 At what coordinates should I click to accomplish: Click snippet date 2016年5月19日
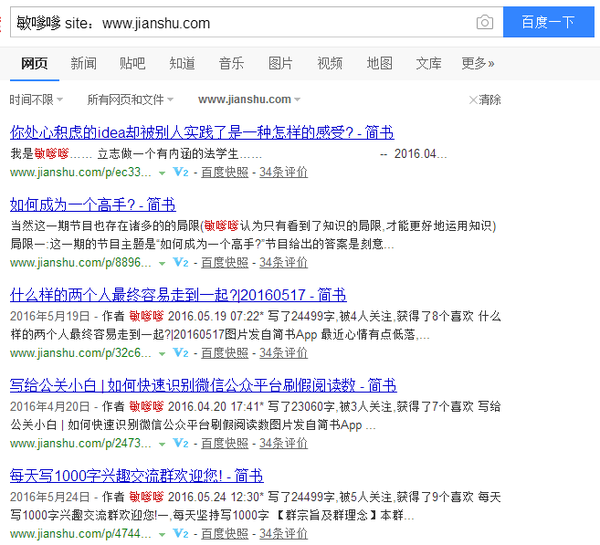tap(50, 316)
